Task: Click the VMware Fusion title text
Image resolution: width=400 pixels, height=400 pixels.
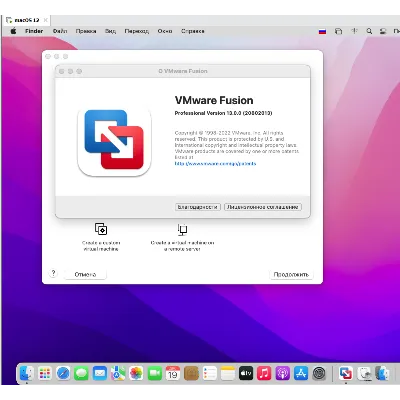Action: point(214,100)
